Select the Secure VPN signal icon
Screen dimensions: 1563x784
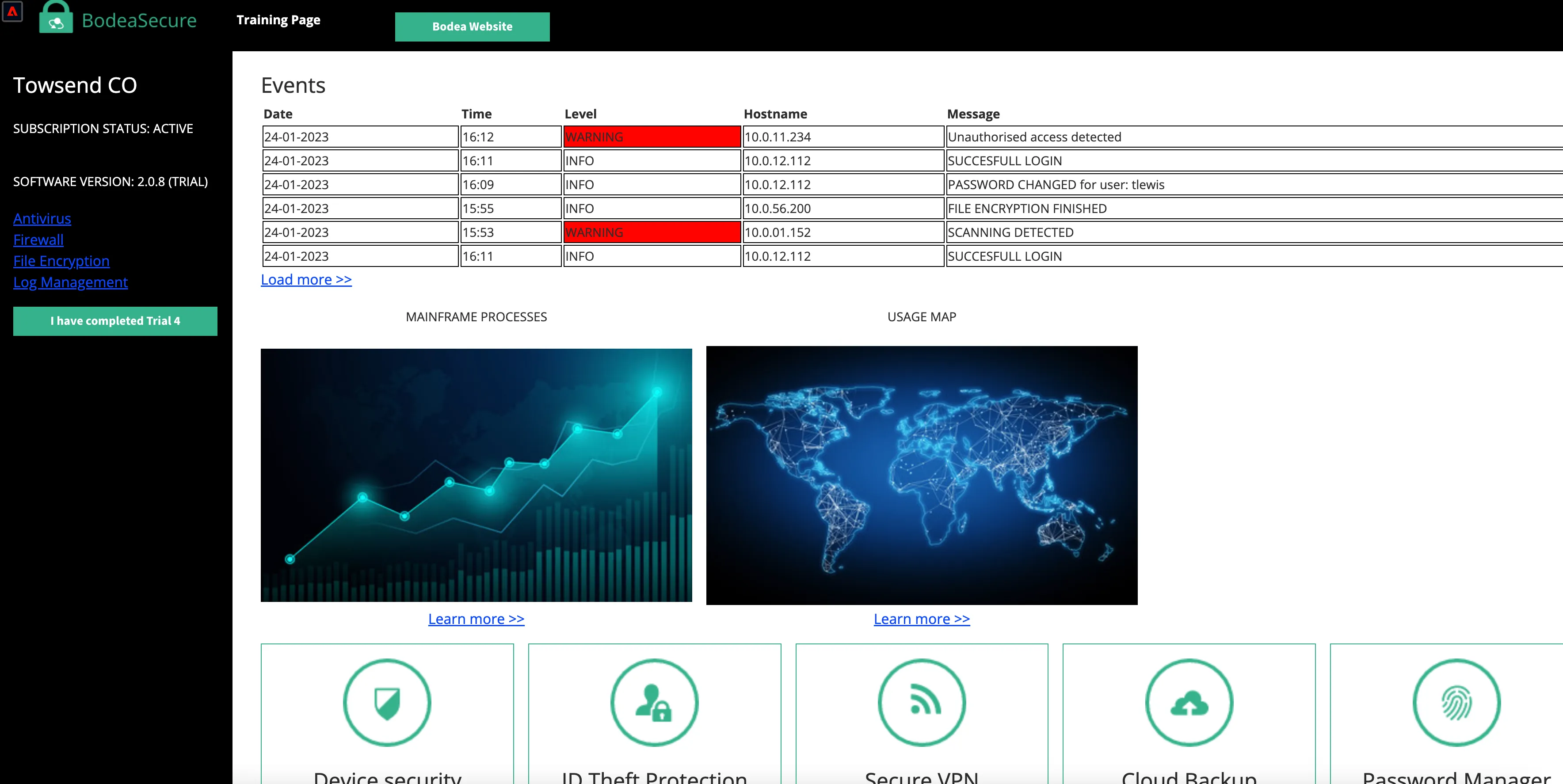(x=922, y=702)
